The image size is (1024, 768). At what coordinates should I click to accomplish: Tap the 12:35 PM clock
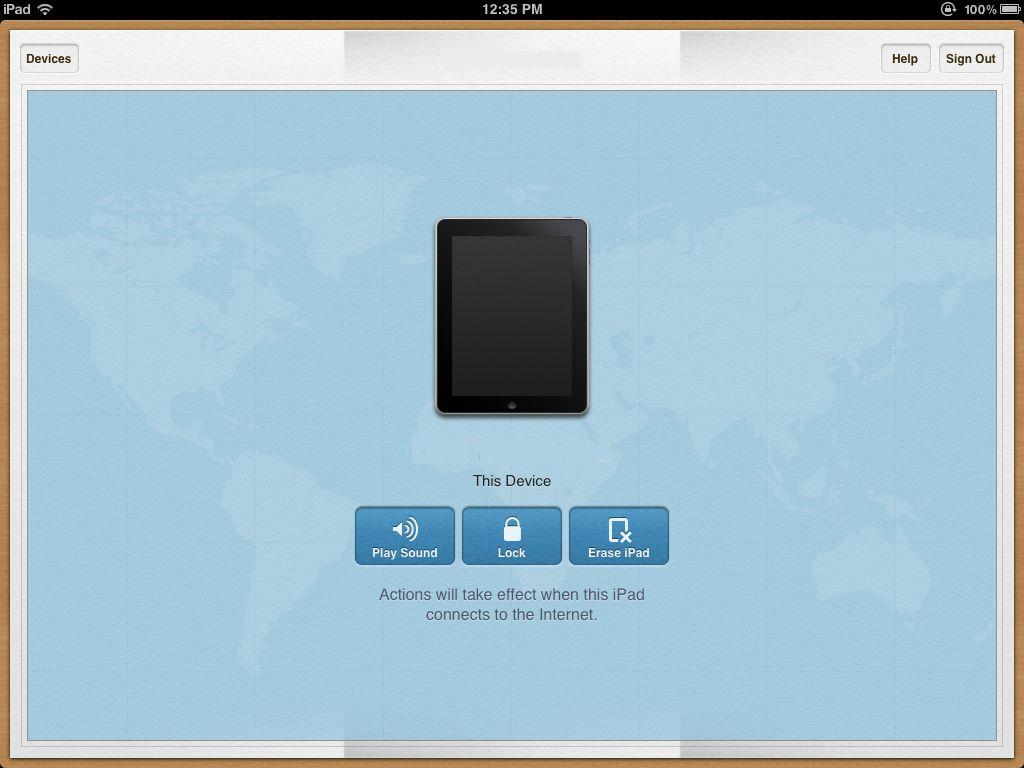(512, 9)
